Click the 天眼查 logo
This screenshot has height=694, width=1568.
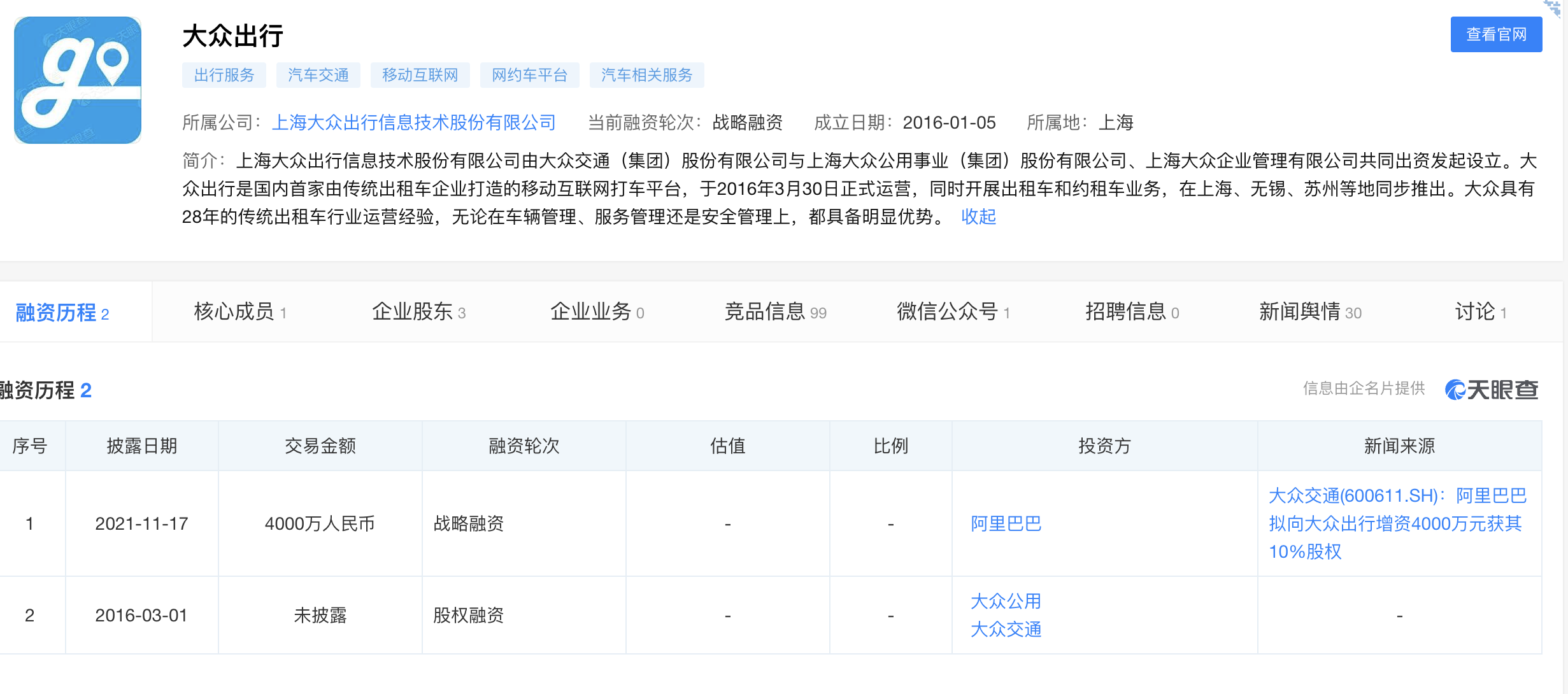tap(1492, 389)
